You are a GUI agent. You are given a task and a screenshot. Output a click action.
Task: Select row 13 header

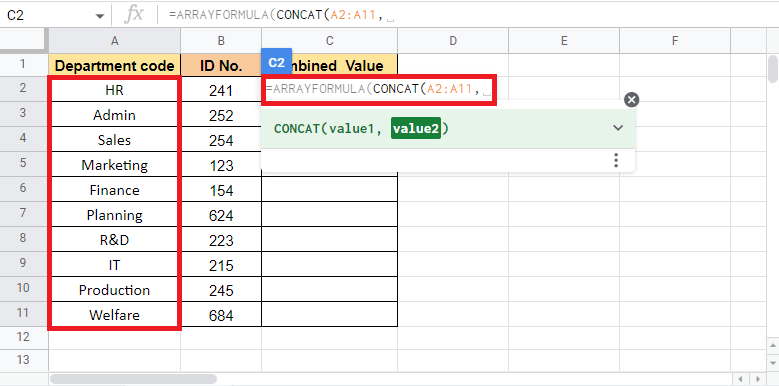pyautogui.click(x=23, y=360)
